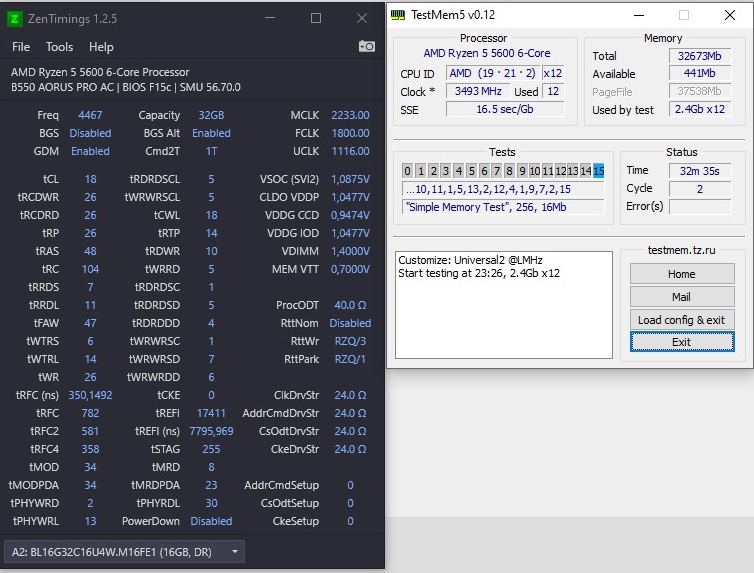The width and height of the screenshot is (754, 573).
Task: Close the TestMem5 window
Action: pos(729,15)
